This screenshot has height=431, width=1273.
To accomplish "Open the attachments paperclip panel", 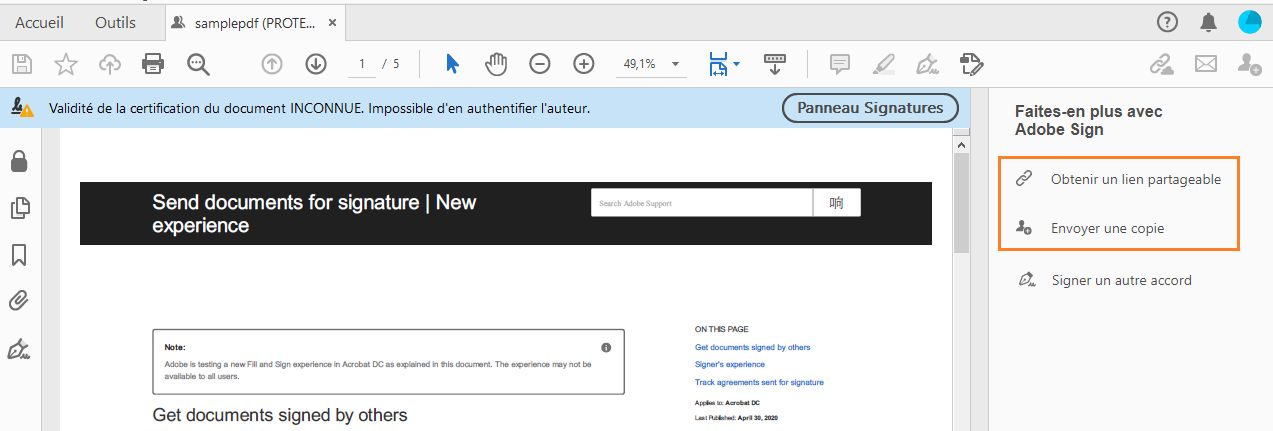I will (x=19, y=301).
